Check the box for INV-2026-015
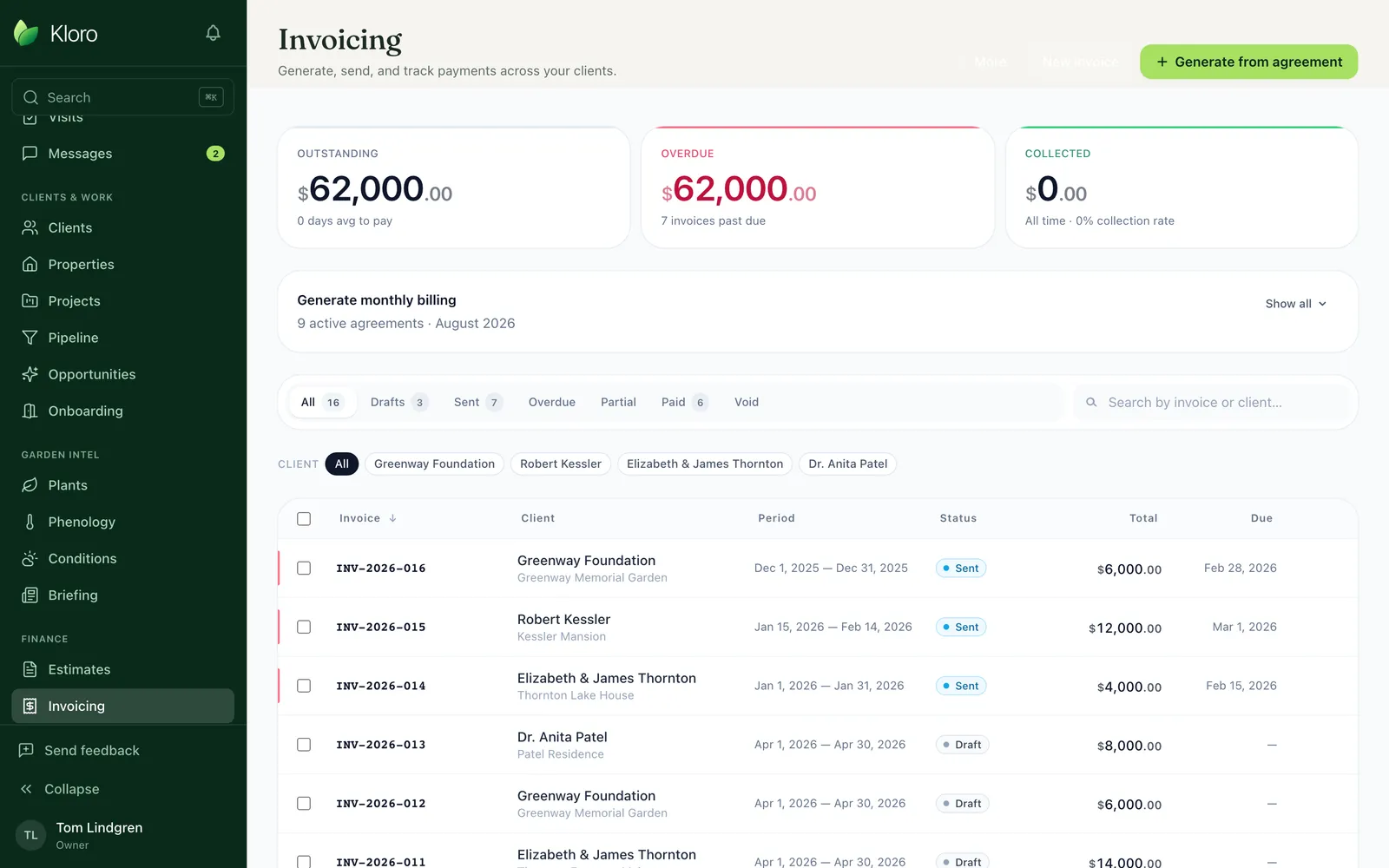Image resolution: width=1389 pixels, height=868 pixels. [x=304, y=627]
